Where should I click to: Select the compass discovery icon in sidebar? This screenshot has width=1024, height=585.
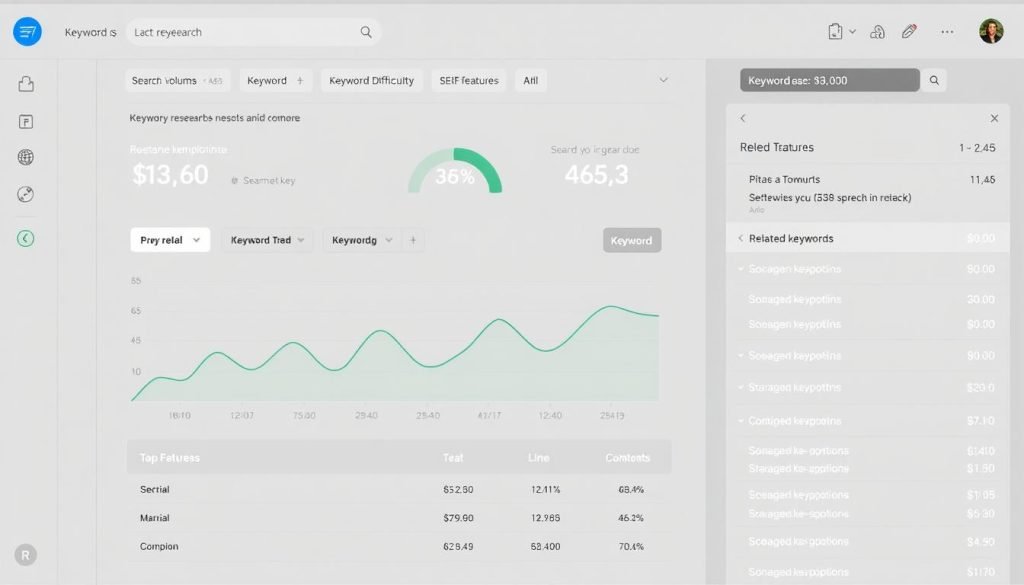(25, 192)
